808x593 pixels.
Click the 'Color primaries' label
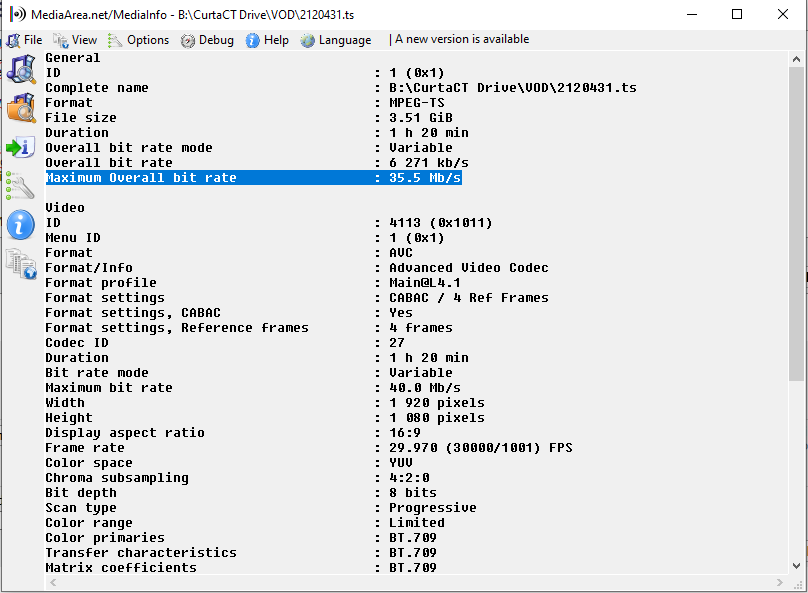(x=105, y=537)
